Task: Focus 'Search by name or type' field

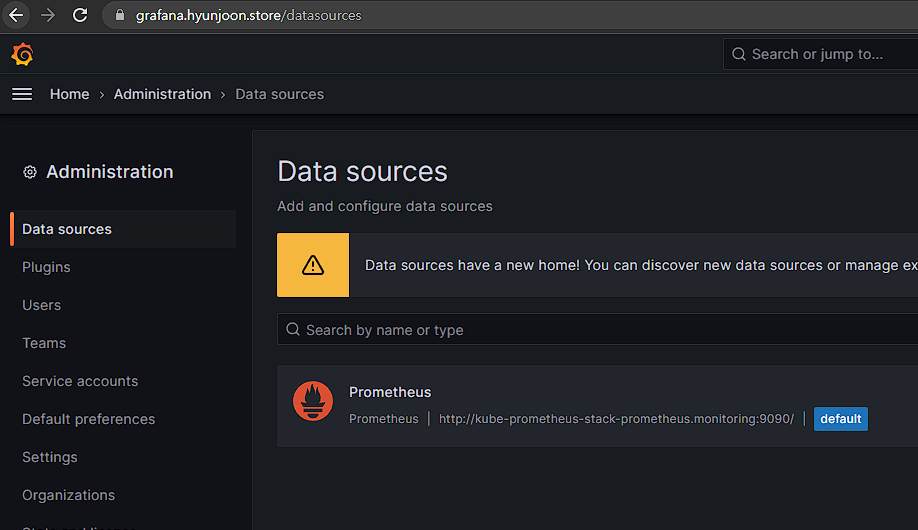Action: click(597, 330)
